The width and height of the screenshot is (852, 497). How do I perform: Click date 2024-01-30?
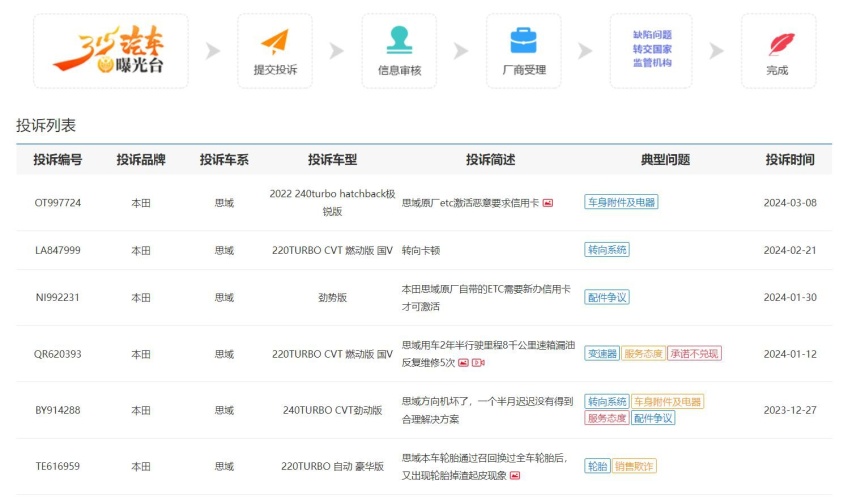pos(790,297)
